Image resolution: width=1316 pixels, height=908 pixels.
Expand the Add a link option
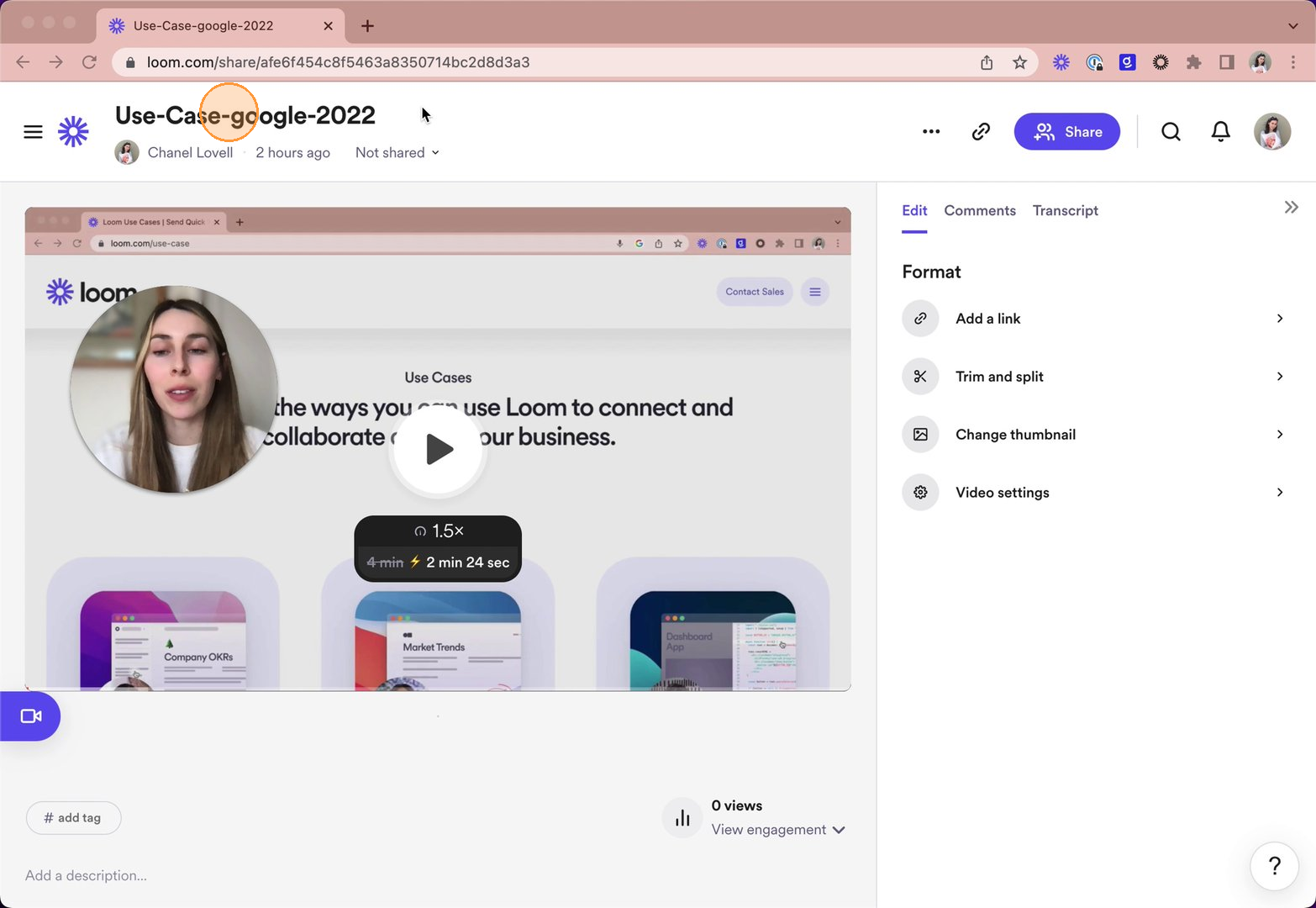[1094, 319]
